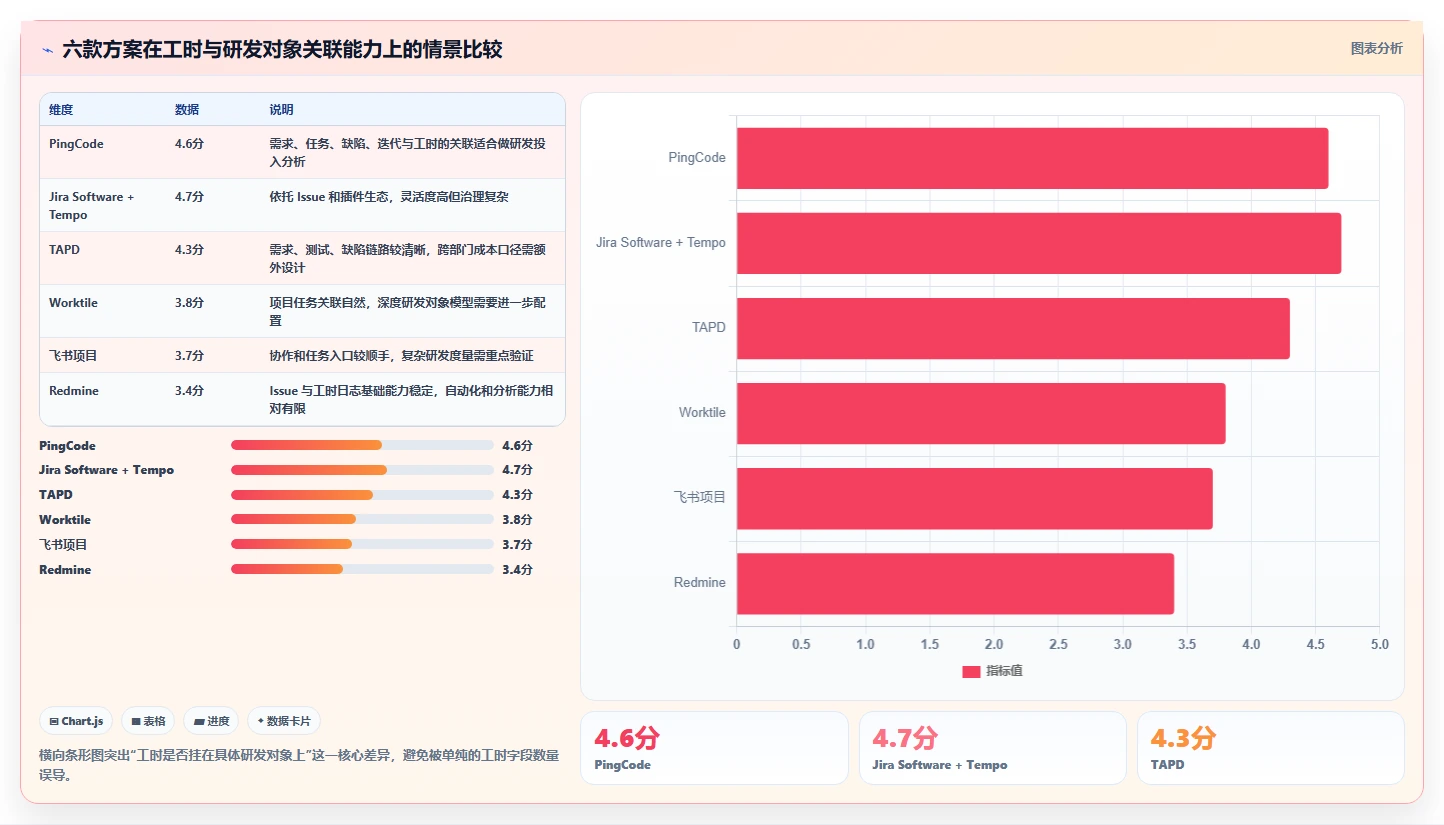Open the 4.7分 Jira Software + Tempo card
Screen dimensions: 1444x825
pyautogui.click(x=992, y=748)
